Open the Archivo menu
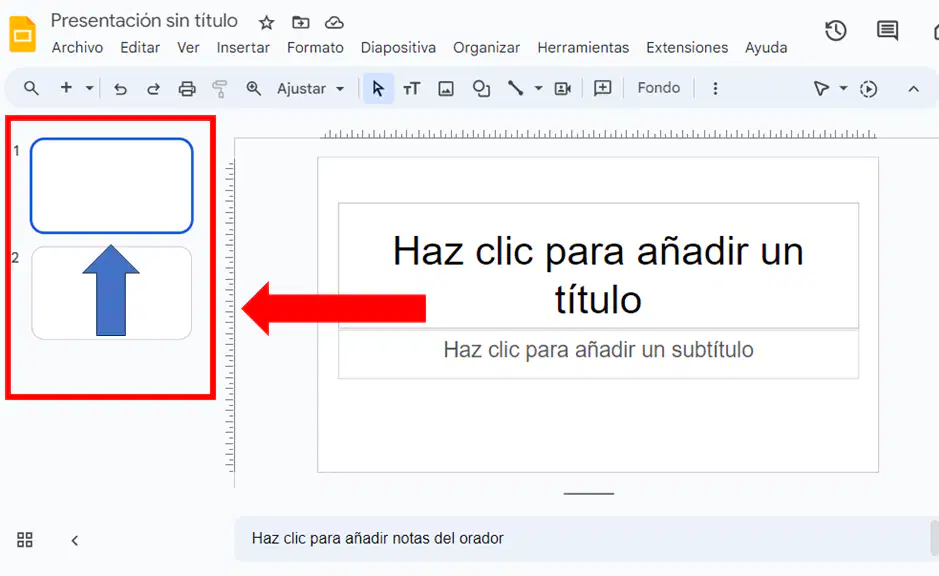The image size is (939, 576). 77,47
